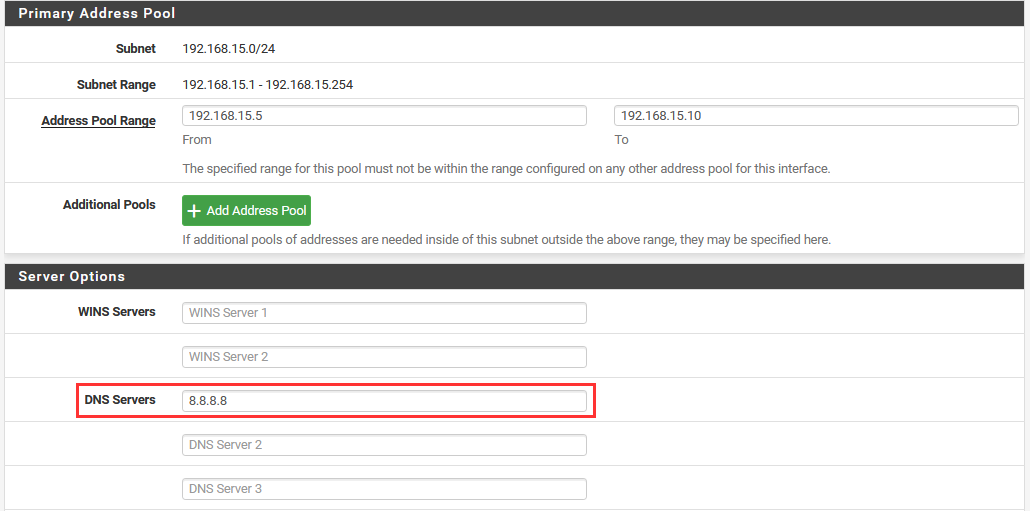Click the Primary Address Pool section header

[x=96, y=14]
